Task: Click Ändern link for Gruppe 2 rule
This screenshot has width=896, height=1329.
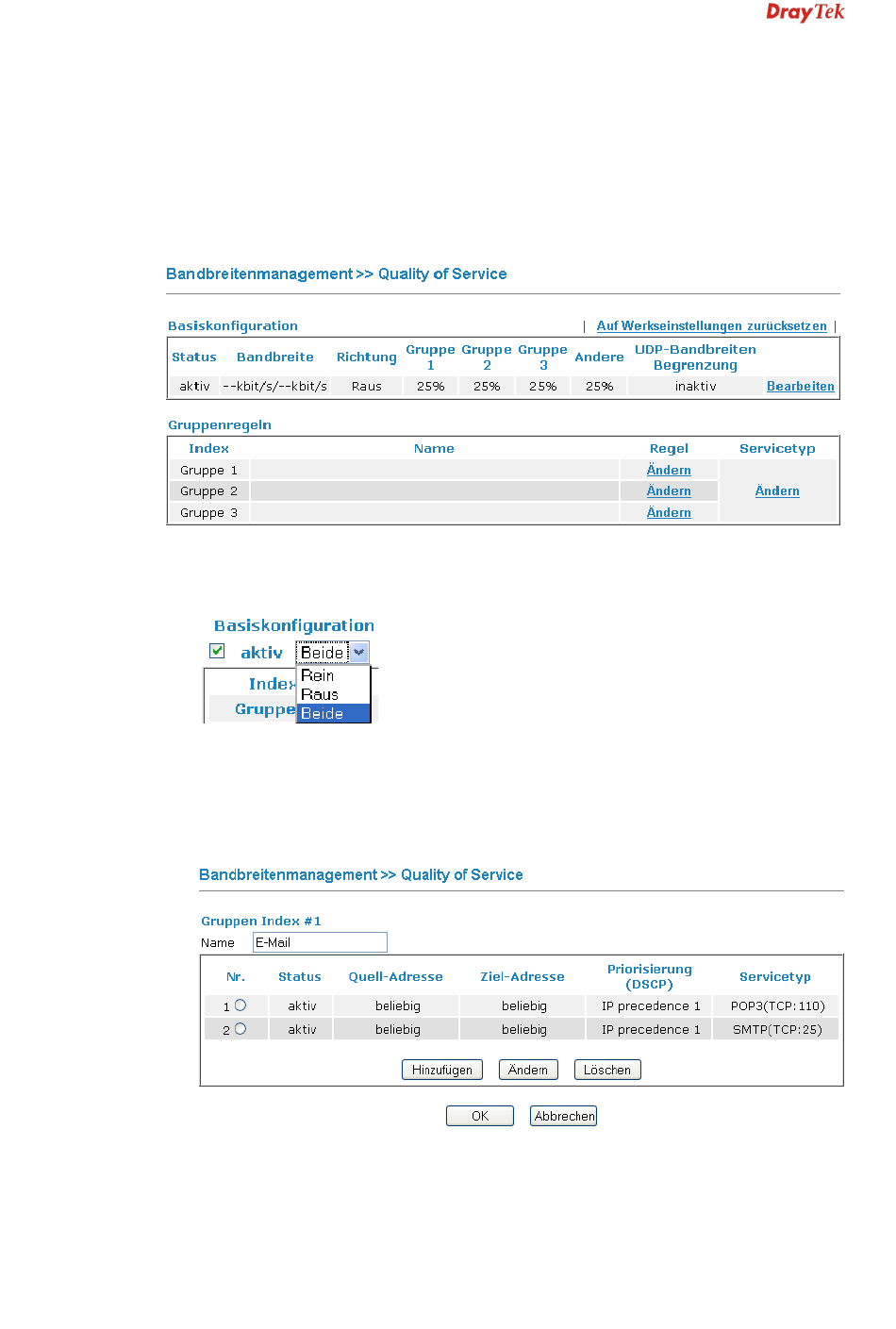Action: tap(669, 491)
